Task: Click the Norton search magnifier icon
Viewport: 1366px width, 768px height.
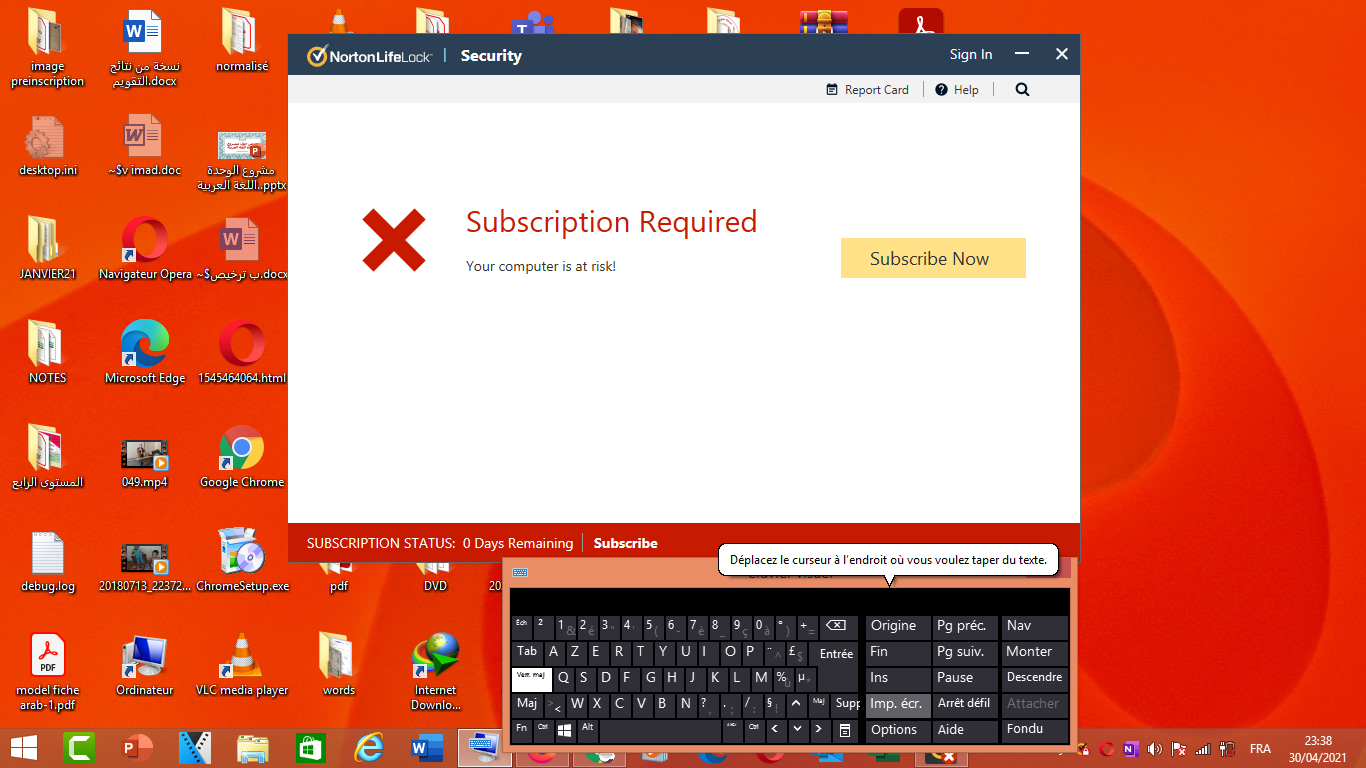Action: (x=1022, y=89)
